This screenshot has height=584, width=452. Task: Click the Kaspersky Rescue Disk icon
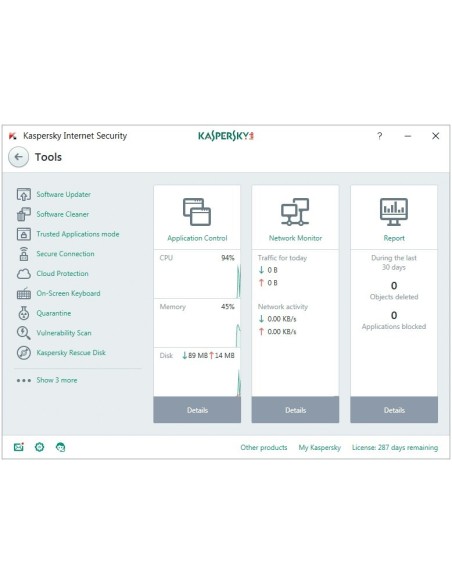pos(23,353)
